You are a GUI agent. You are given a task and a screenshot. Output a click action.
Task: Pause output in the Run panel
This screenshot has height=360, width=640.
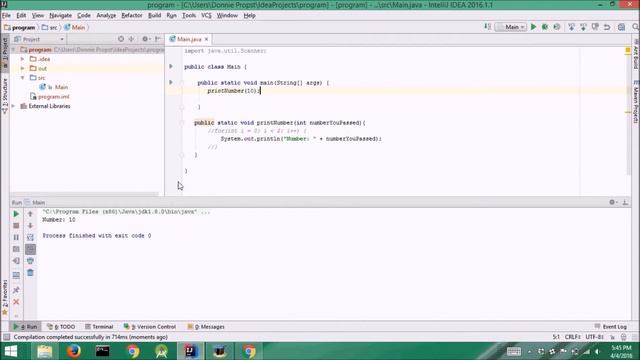(x=16, y=237)
